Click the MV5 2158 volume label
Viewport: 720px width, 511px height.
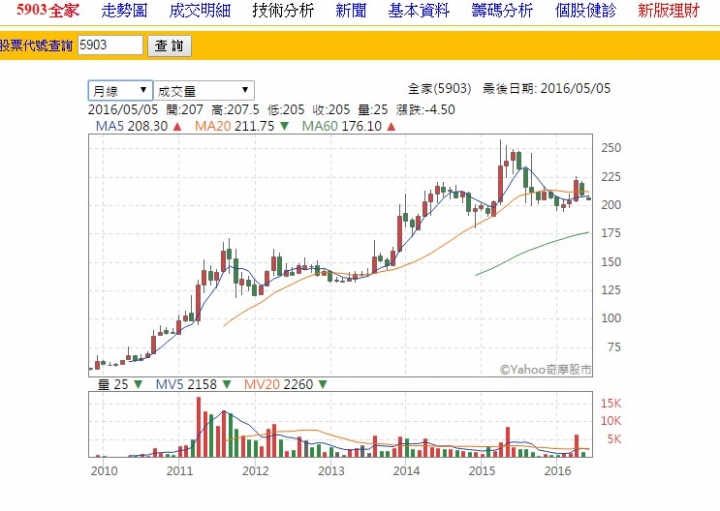pyautogui.click(x=186, y=384)
